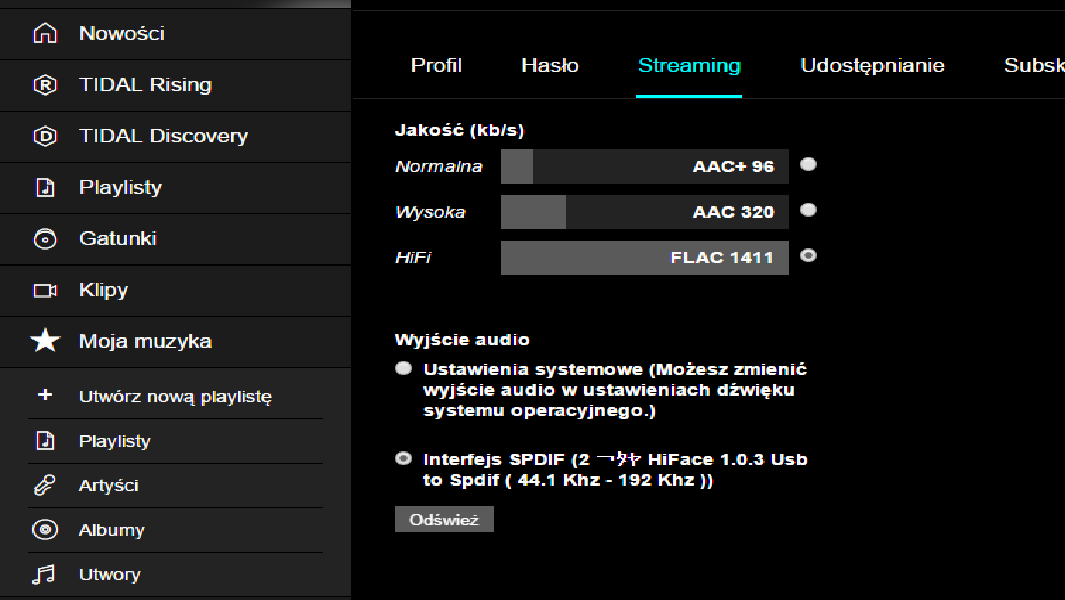Open the Artyści microphone icon
The height and width of the screenshot is (600, 1065).
(45, 485)
